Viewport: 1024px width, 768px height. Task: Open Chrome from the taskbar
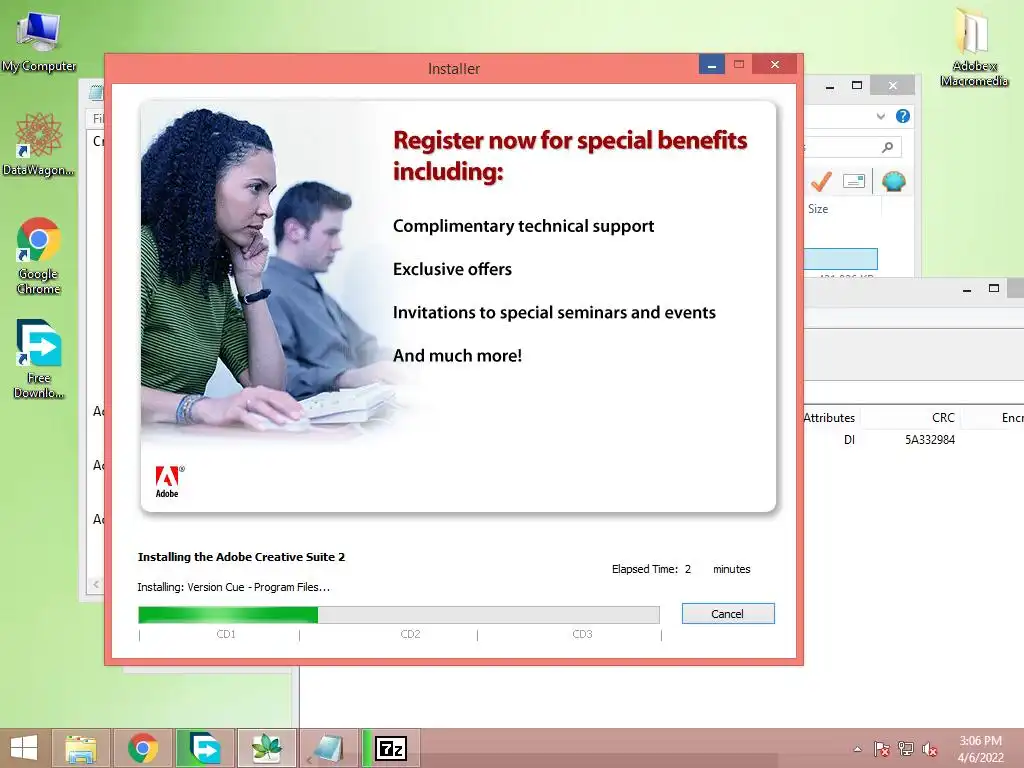pyautogui.click(x=143, y=748)
